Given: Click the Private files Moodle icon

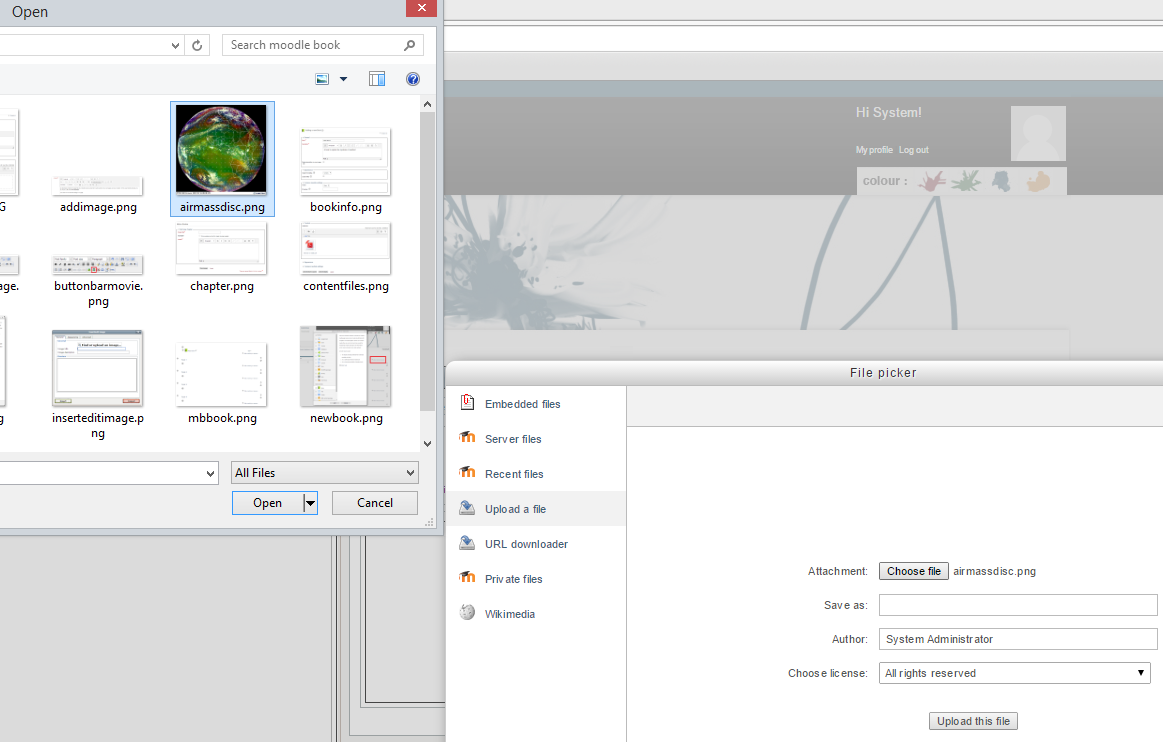Looking at the screenshot, I should [467, 577].
